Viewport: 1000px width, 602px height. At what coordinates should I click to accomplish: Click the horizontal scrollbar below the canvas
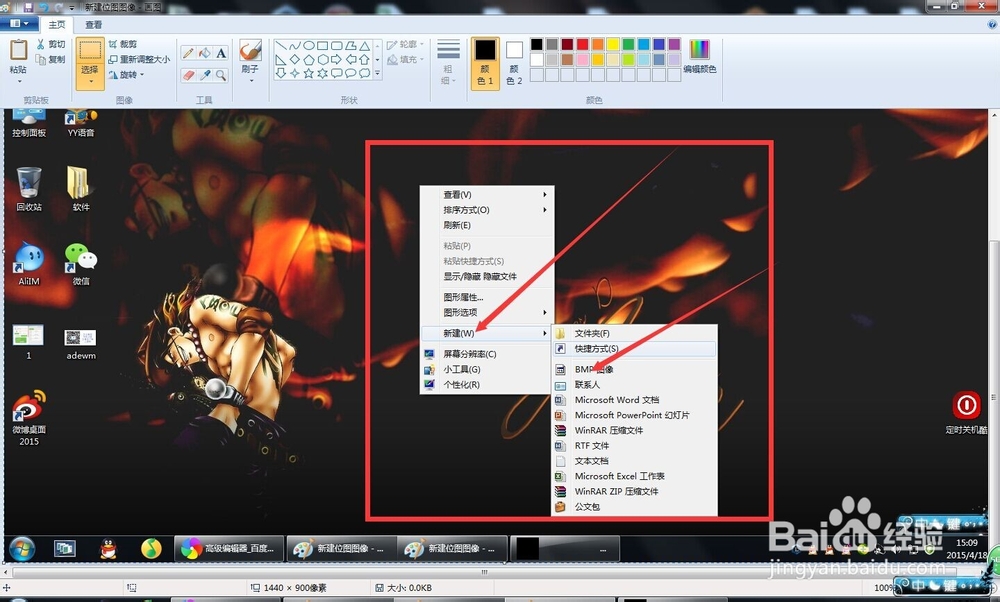pos(485,572)
